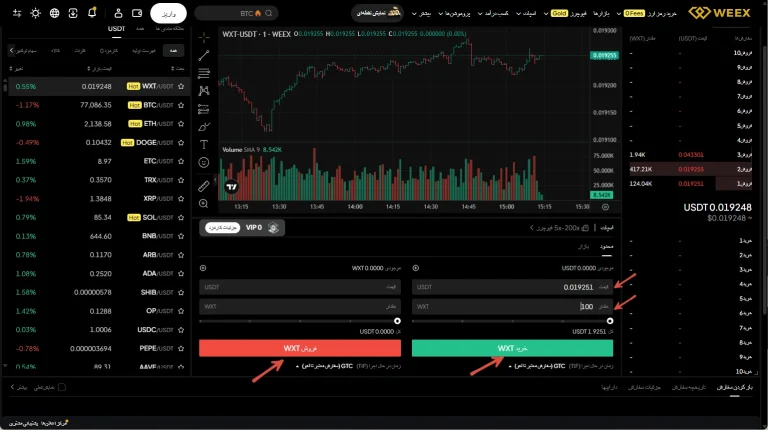Select the trend line drawing tool

click(x=204, y=55)
